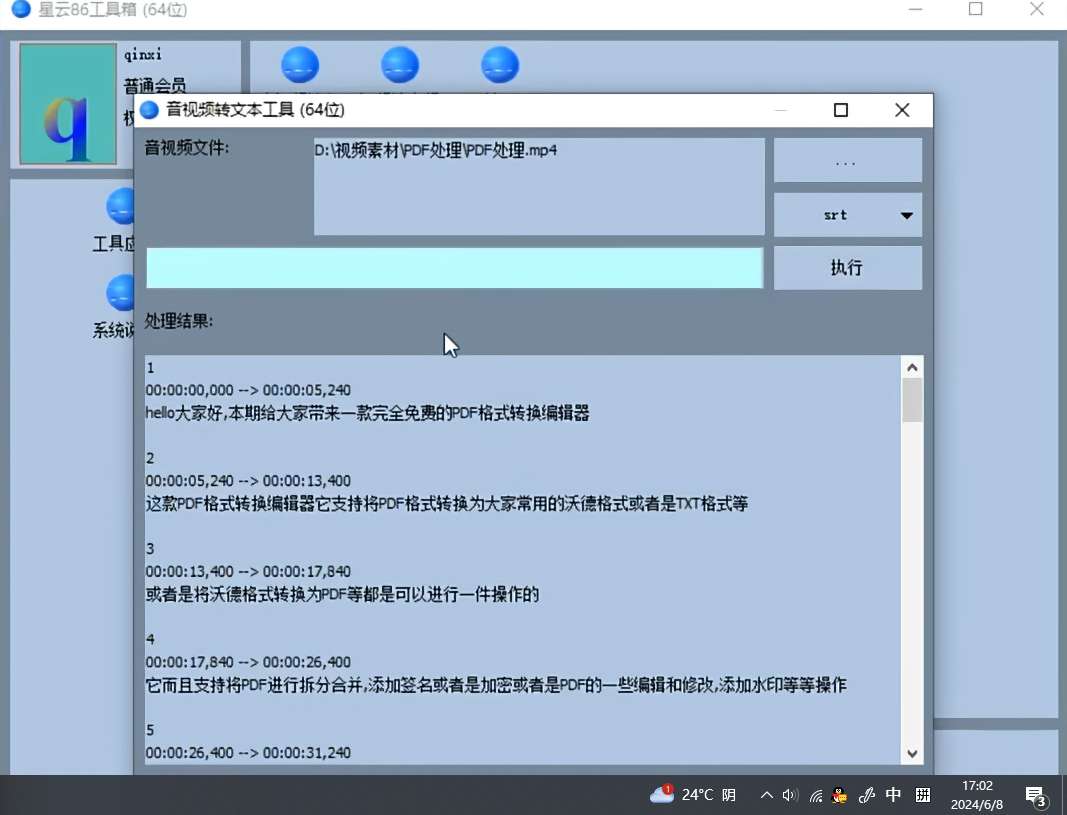Toggle the 中 Chinese input mode indicator
This screenshot has height=815, width=1067.
tap(893, 795)
